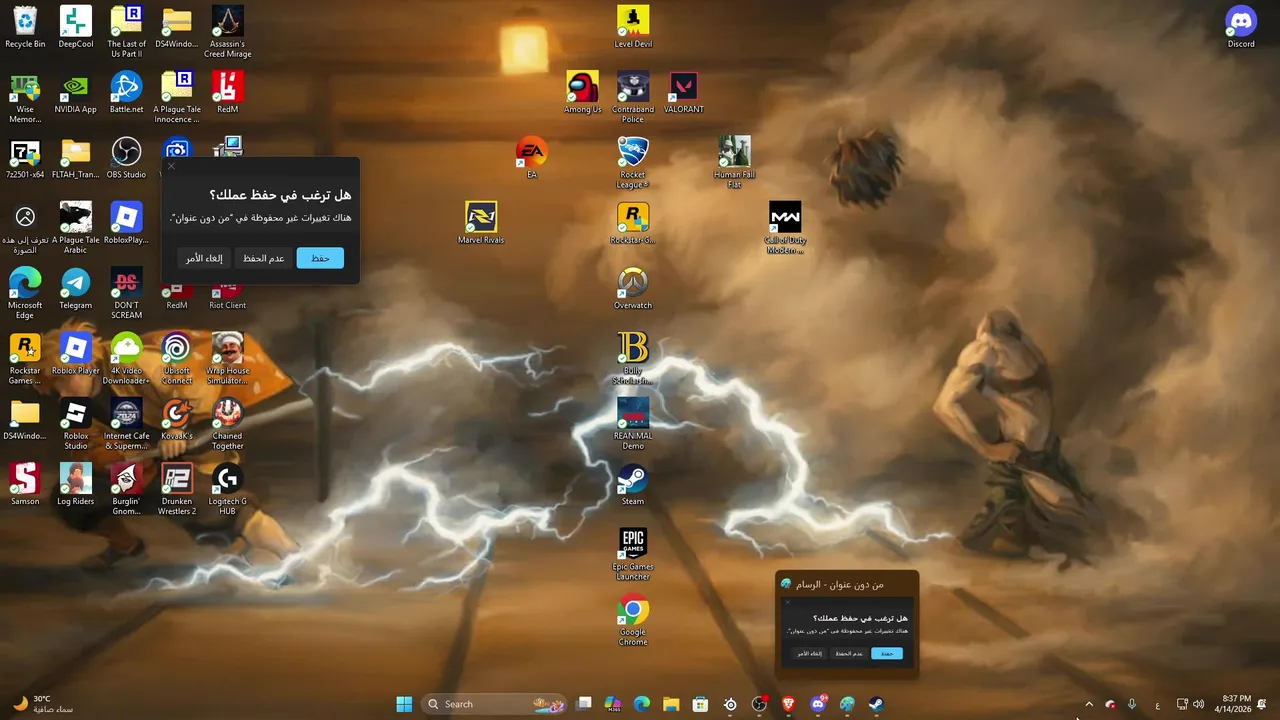
Task: Select The Last of Us Part II icon
Action: pos(127,32)
